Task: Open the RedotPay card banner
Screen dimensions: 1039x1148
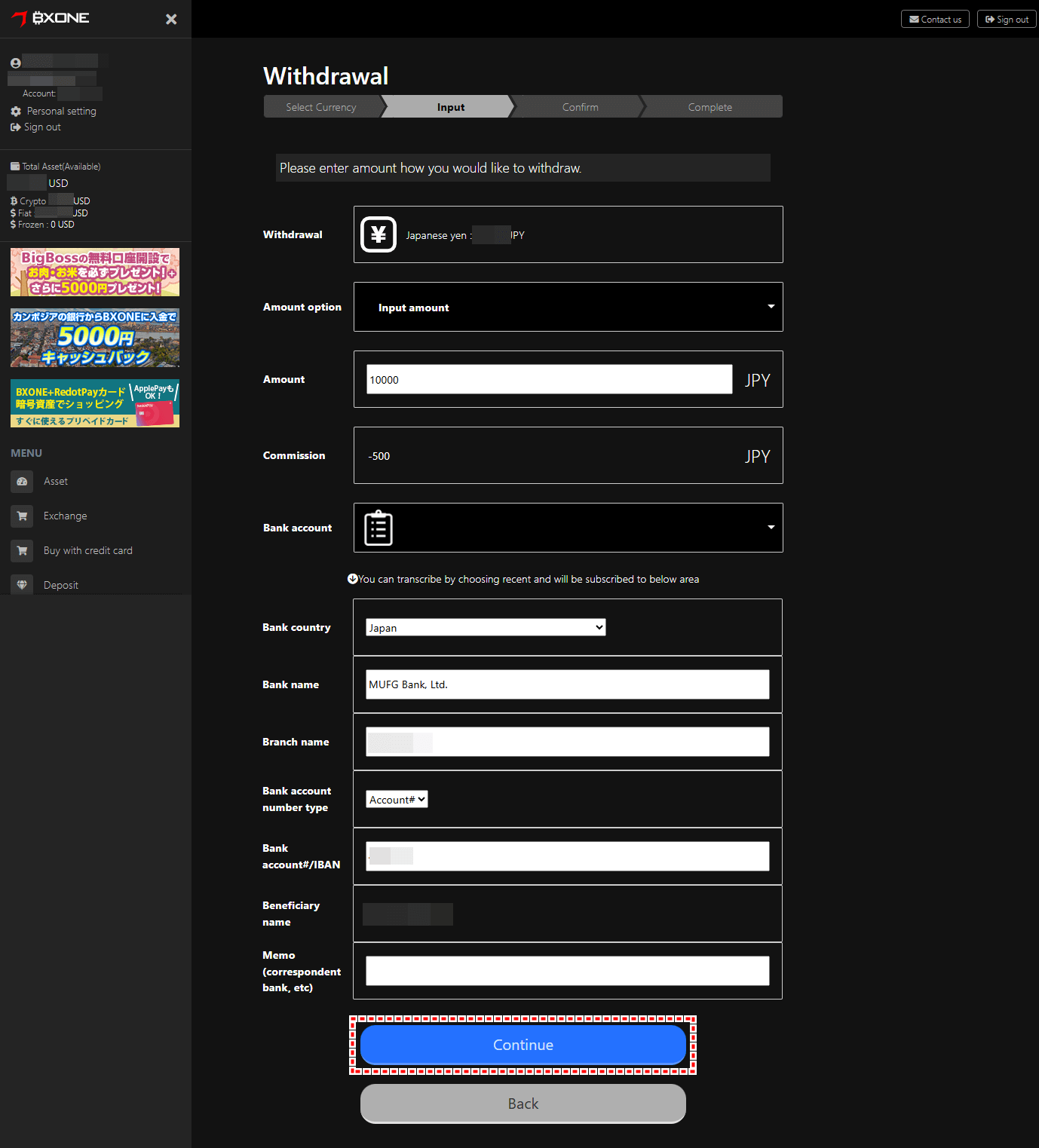Action: [x=95, y=403]
